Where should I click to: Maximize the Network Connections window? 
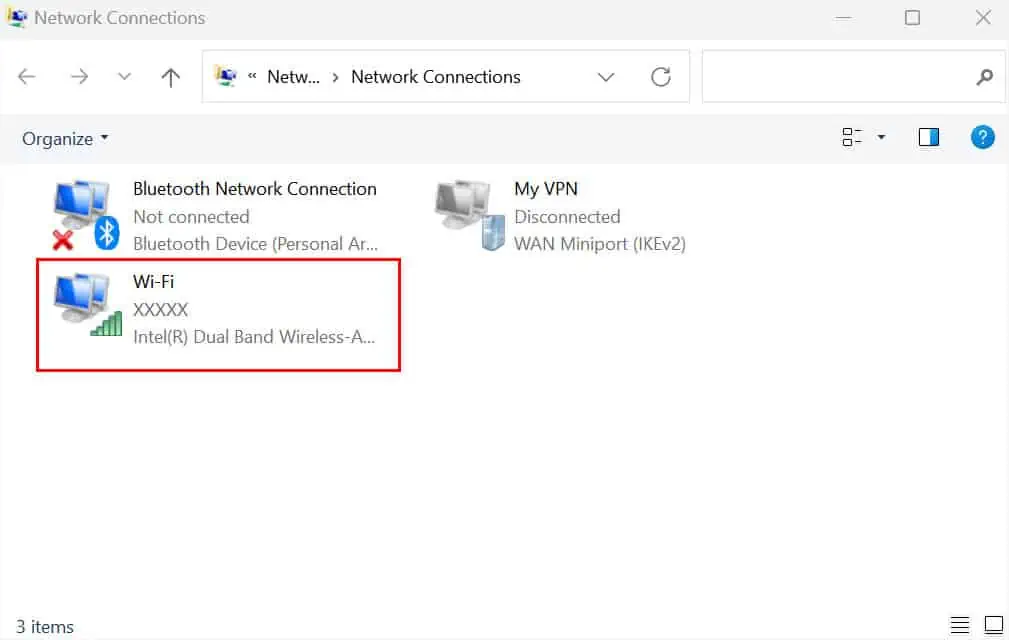tap(912, 17)
